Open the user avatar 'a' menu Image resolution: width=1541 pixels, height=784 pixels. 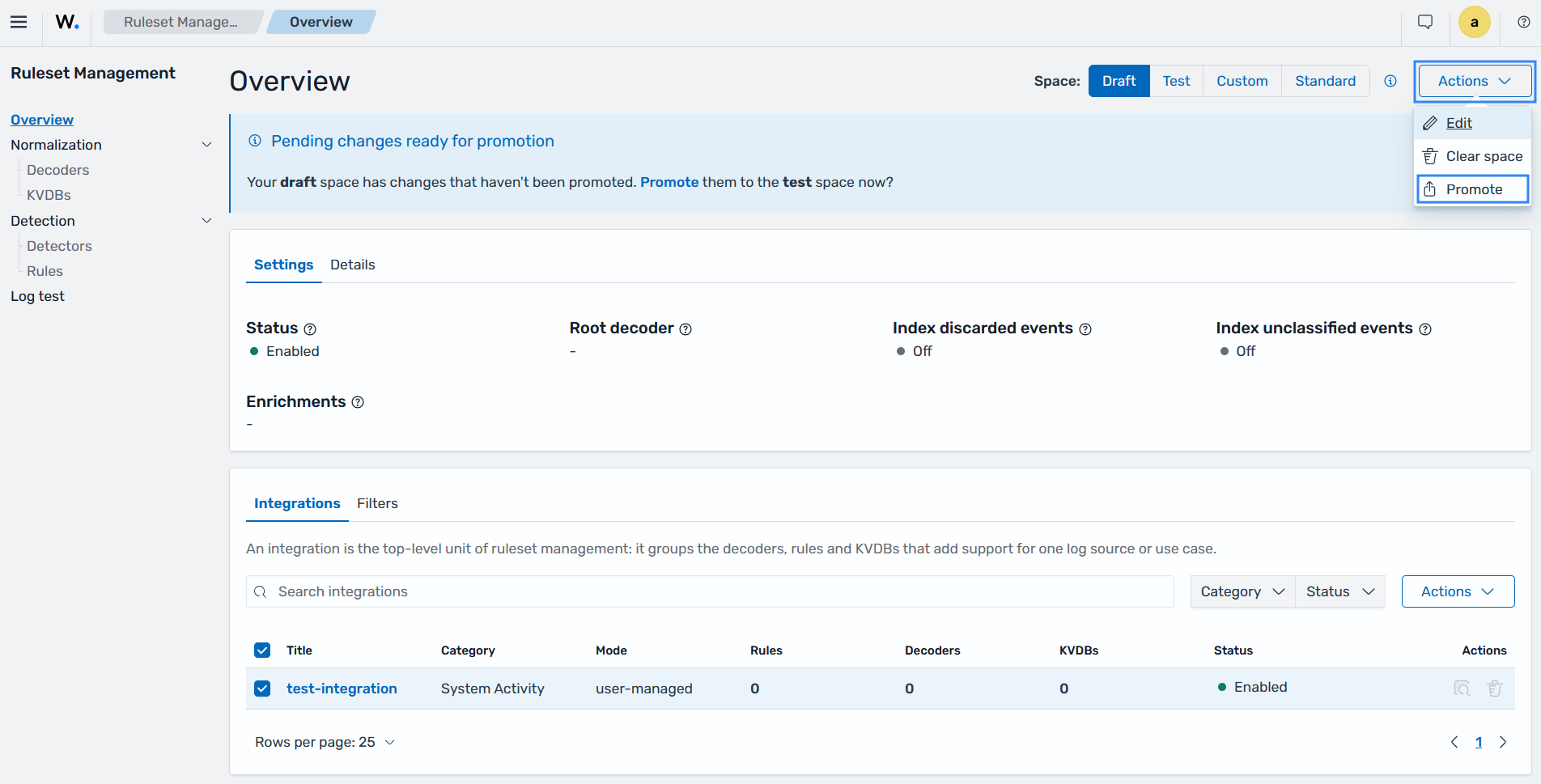coord(1475,22)
